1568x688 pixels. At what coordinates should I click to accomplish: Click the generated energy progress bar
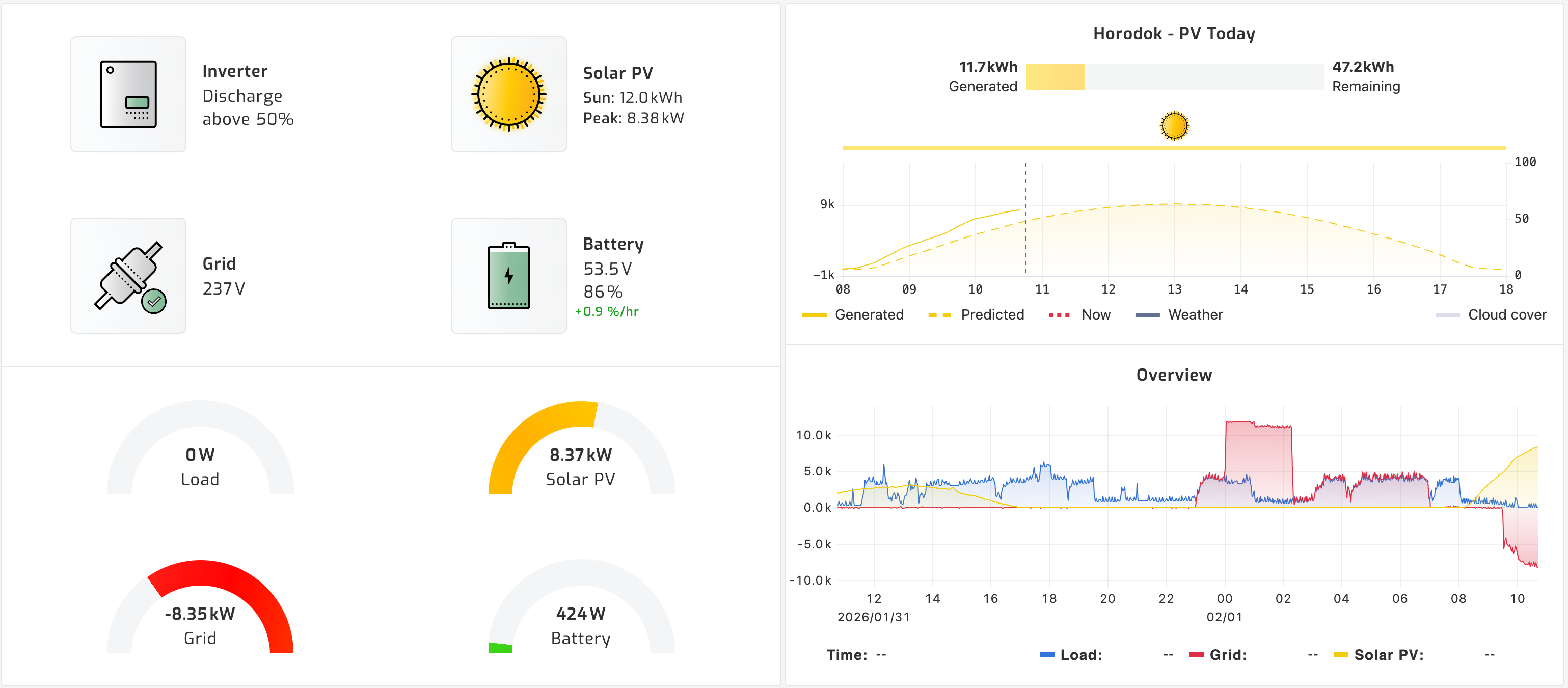point(1174,77)
